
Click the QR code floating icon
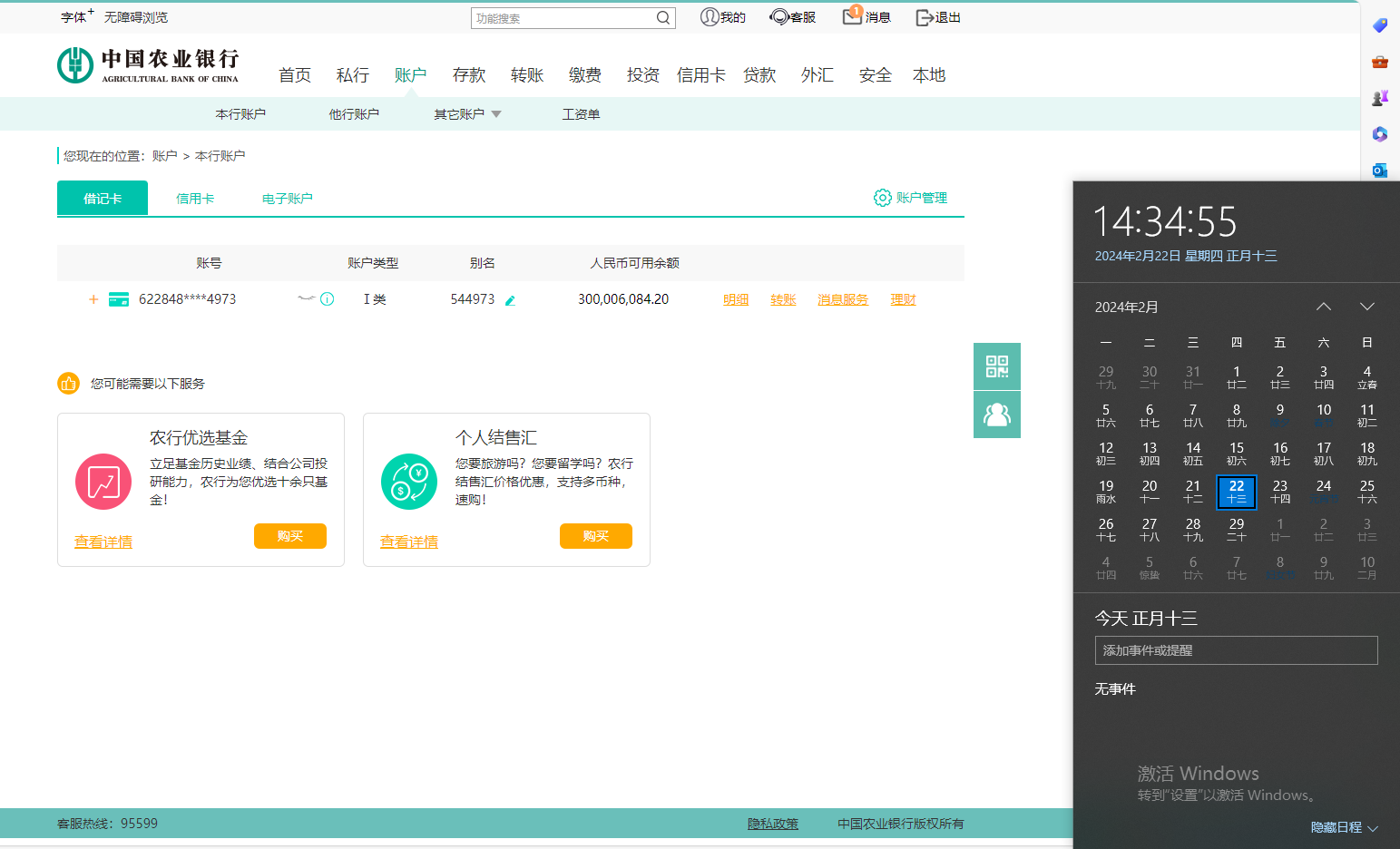click(x=996, y=366)
